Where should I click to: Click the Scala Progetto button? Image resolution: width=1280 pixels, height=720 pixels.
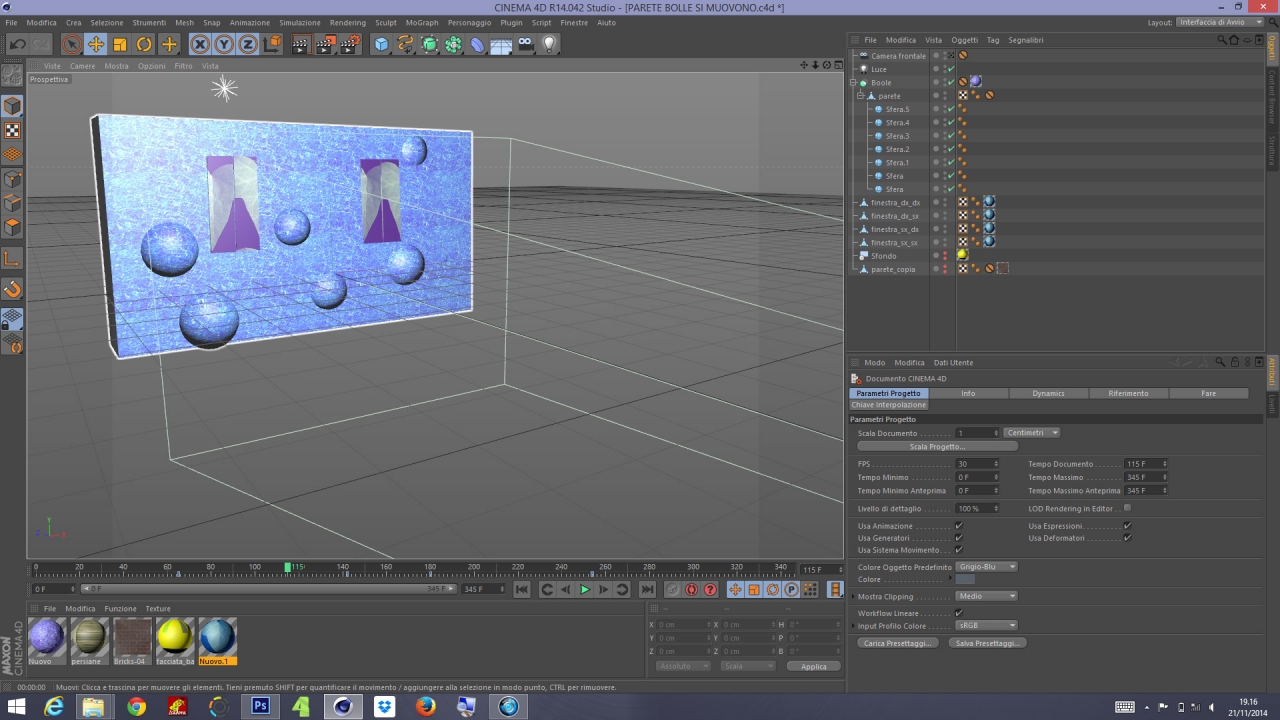point(937,446)
